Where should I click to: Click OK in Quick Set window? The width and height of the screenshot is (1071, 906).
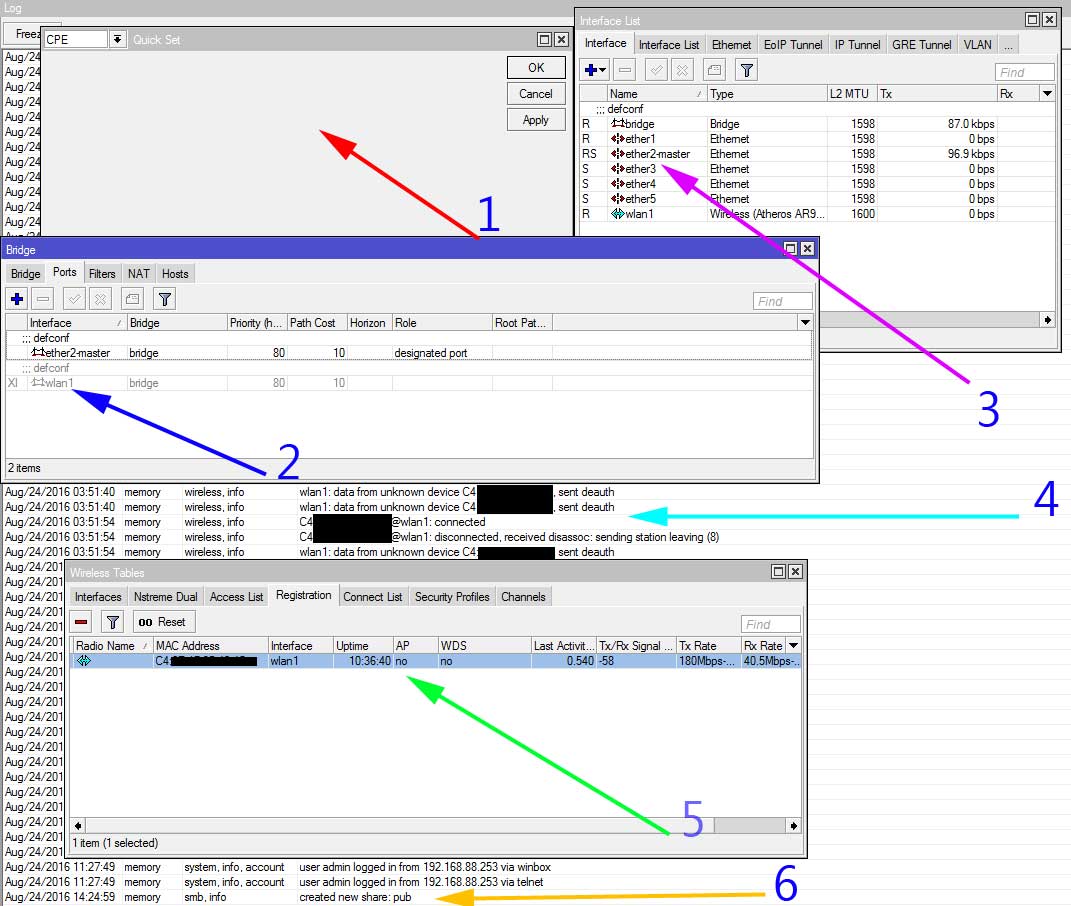pyautogui.click(x=536, y=68)
